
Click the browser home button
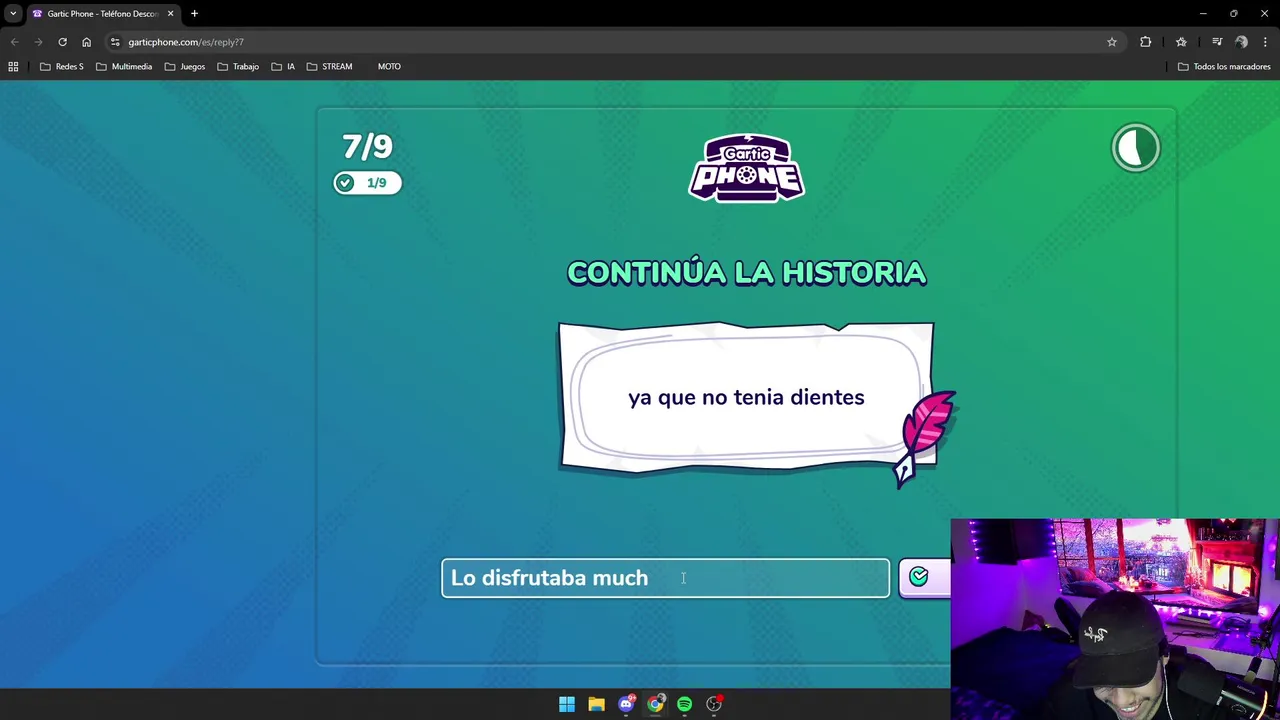tap(86, 42)
